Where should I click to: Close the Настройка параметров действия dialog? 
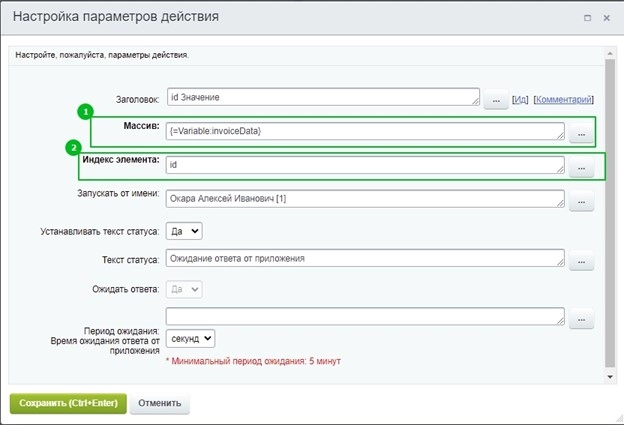606,18
